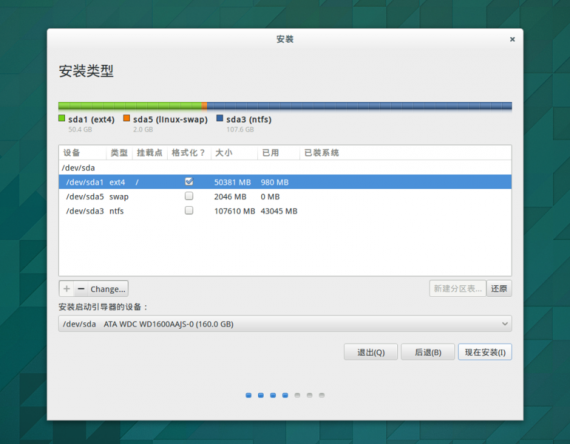
Task: Click the 格式化? column header
Action: click(x=188, y=153)
